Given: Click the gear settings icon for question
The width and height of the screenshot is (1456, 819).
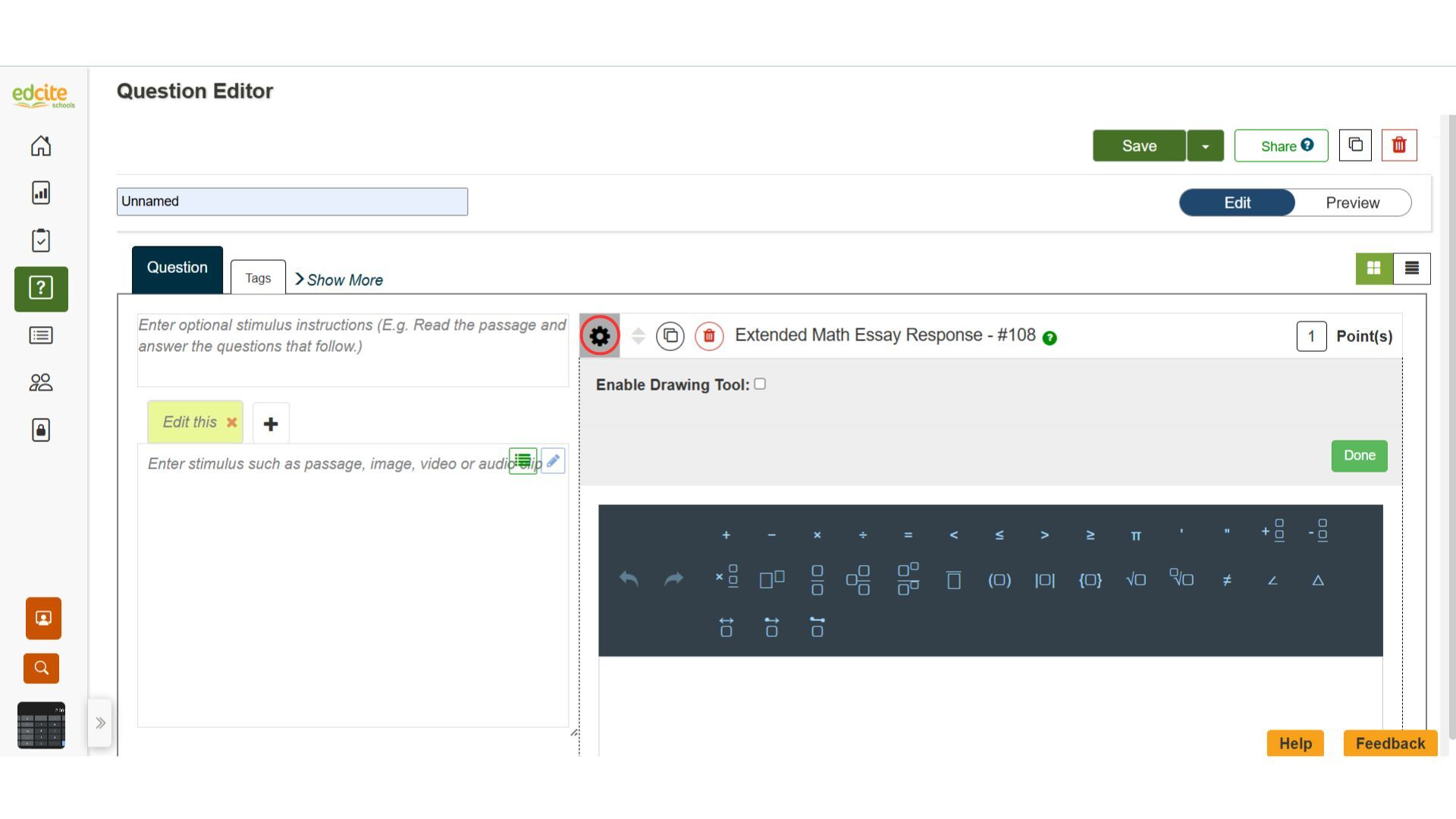Looking at the screenshot, I should (x=599, y=336).
